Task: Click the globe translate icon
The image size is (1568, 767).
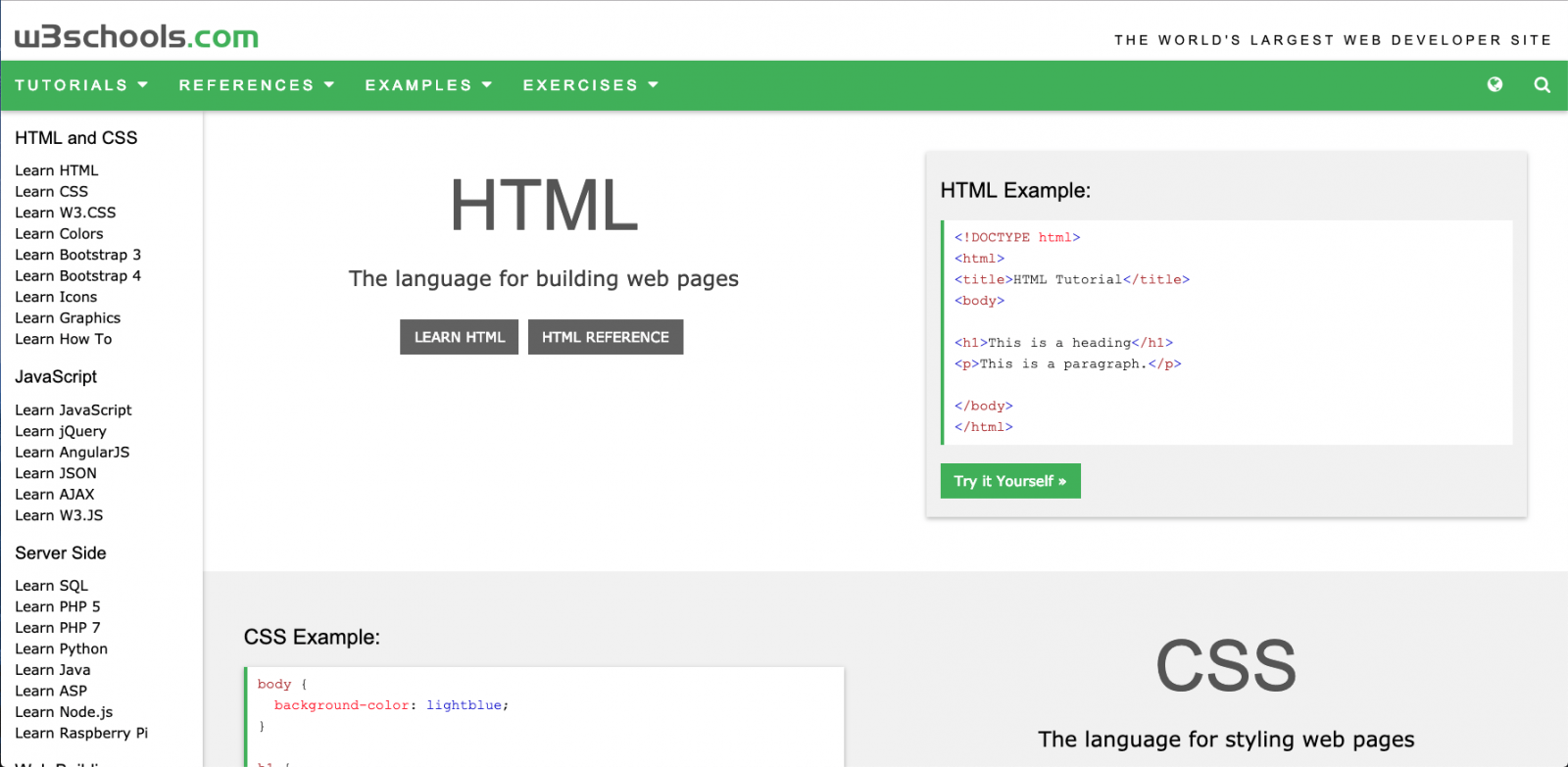Action: [1494, 85]
